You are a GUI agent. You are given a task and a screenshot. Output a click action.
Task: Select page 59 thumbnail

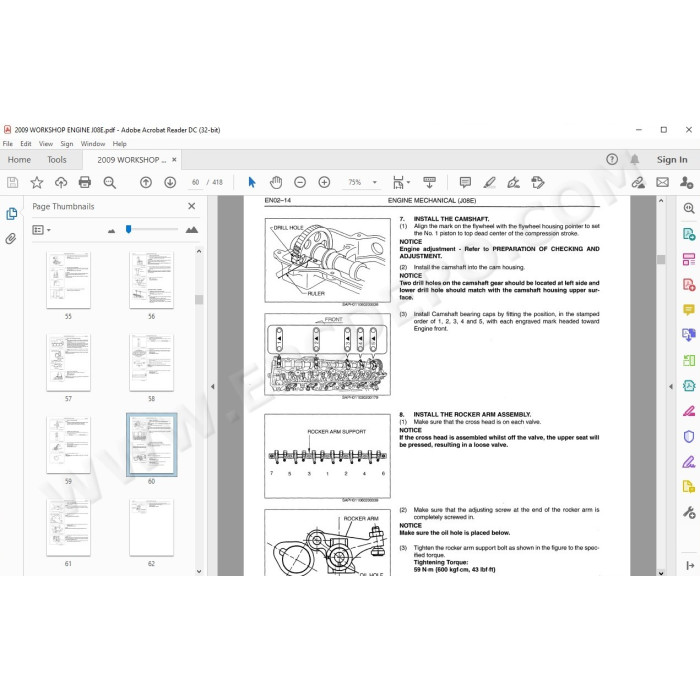(x=68, y=445)
